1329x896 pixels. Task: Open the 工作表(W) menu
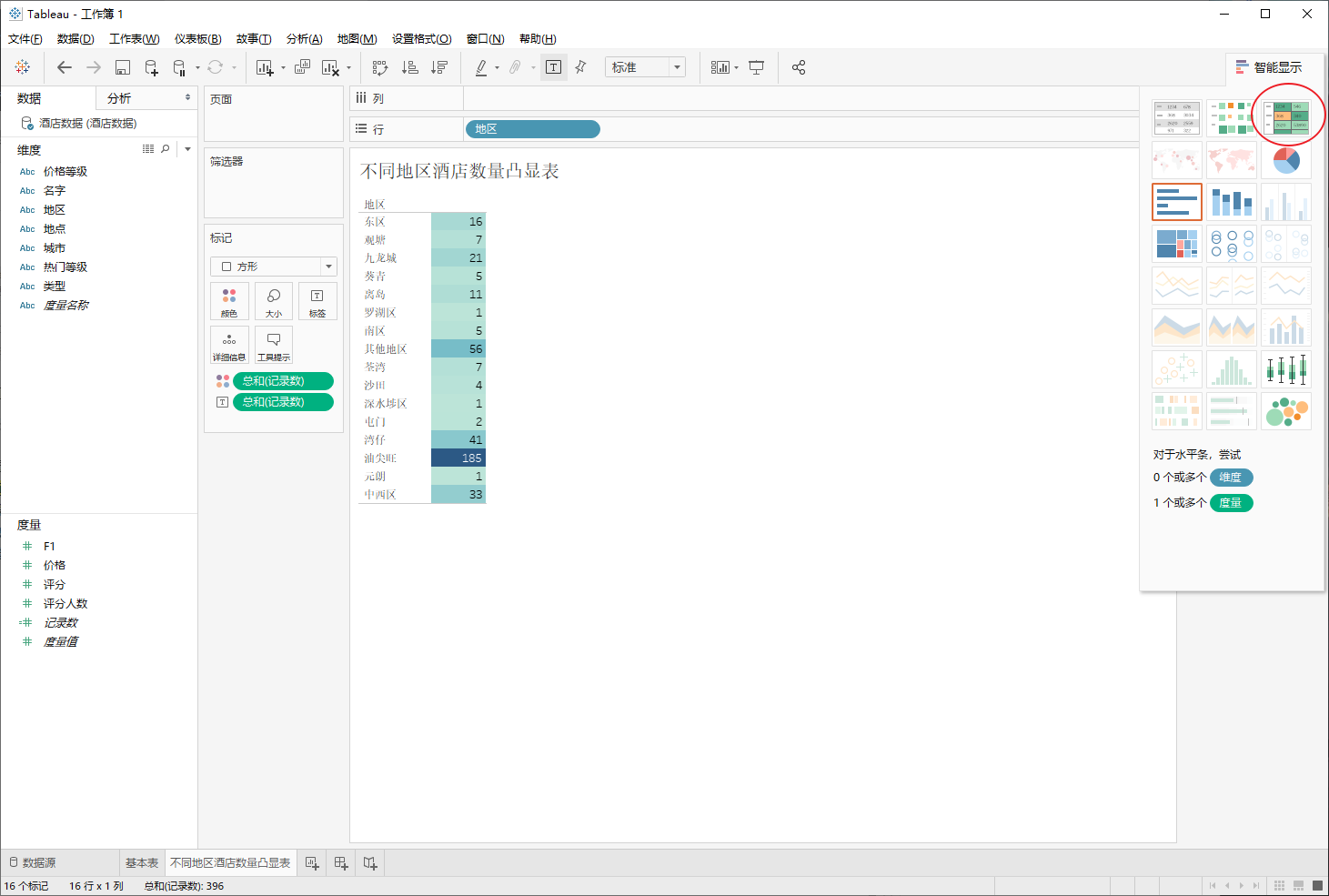(135, 39)
